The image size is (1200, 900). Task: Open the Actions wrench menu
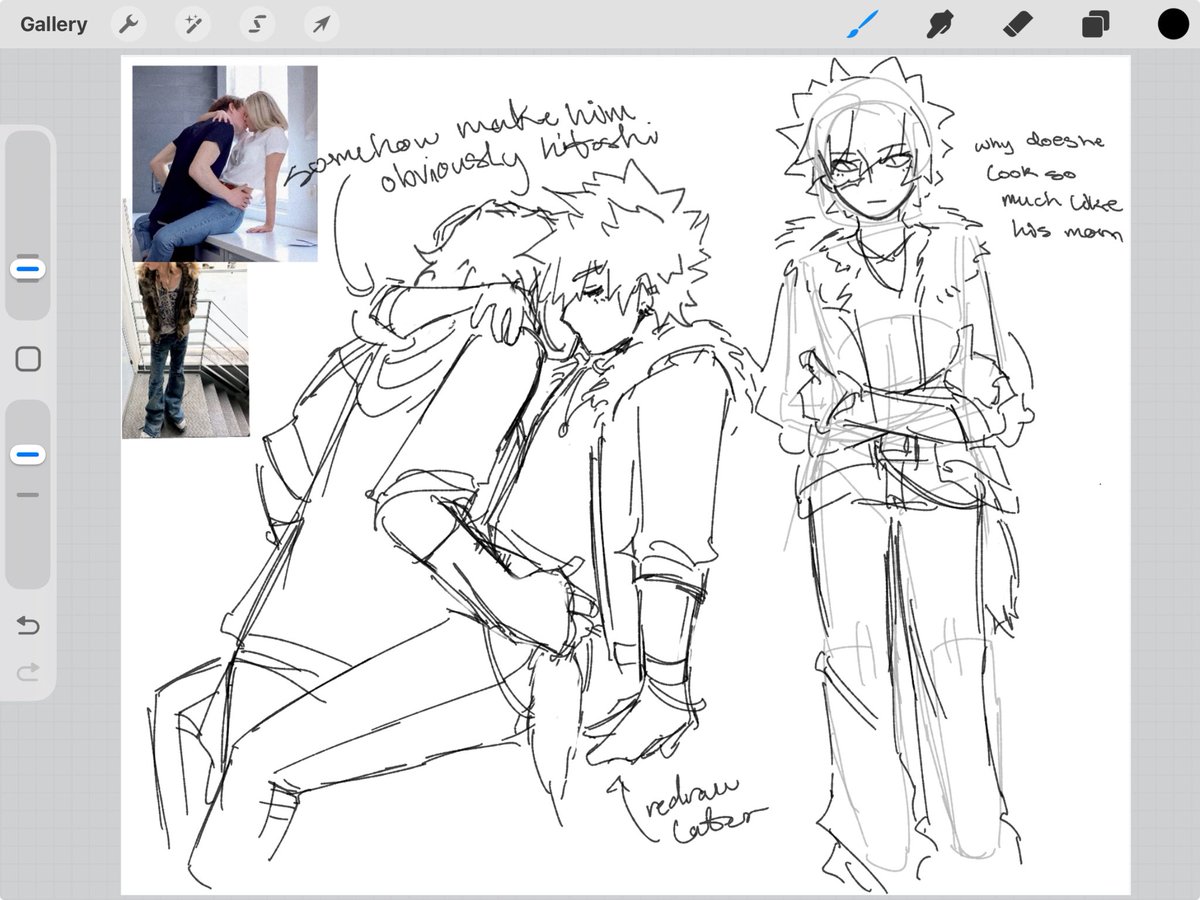click(x=128, y=24)
